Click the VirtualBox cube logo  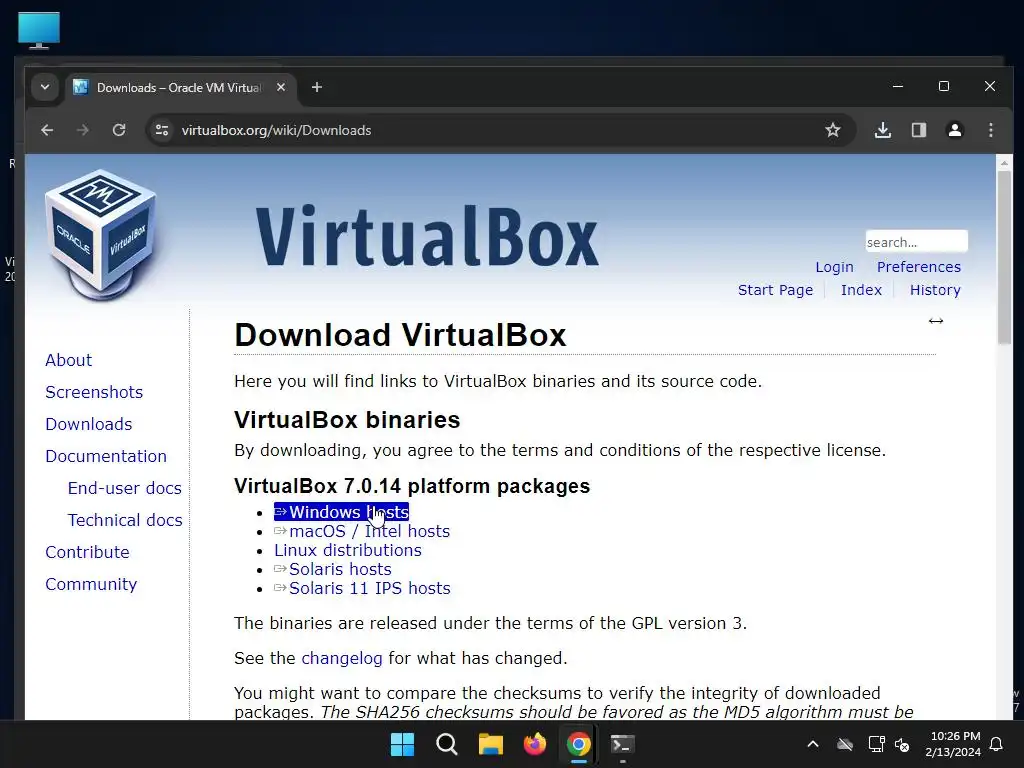click(101, 235)
